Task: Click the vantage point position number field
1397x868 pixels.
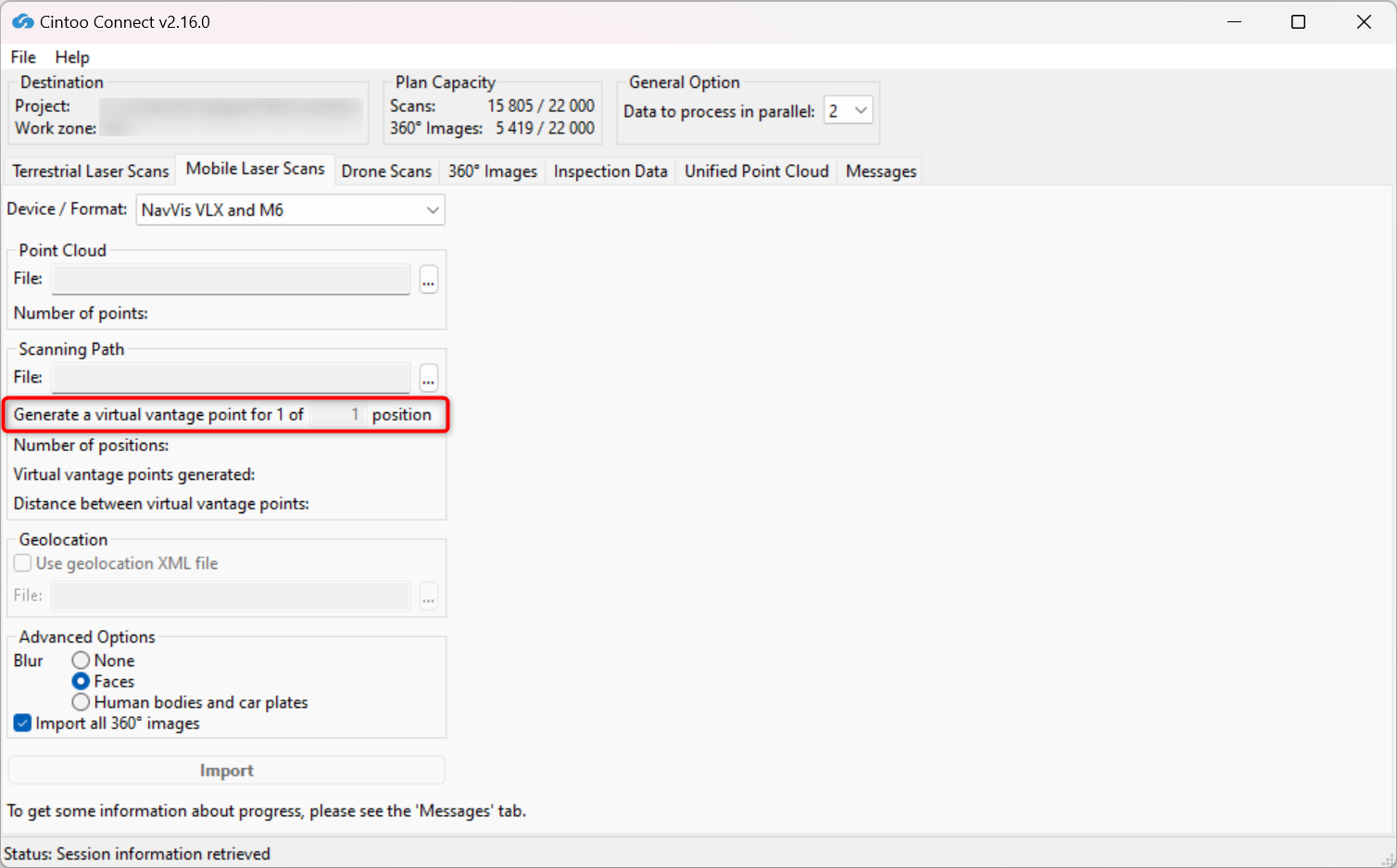Action: (x=337, y=415)
